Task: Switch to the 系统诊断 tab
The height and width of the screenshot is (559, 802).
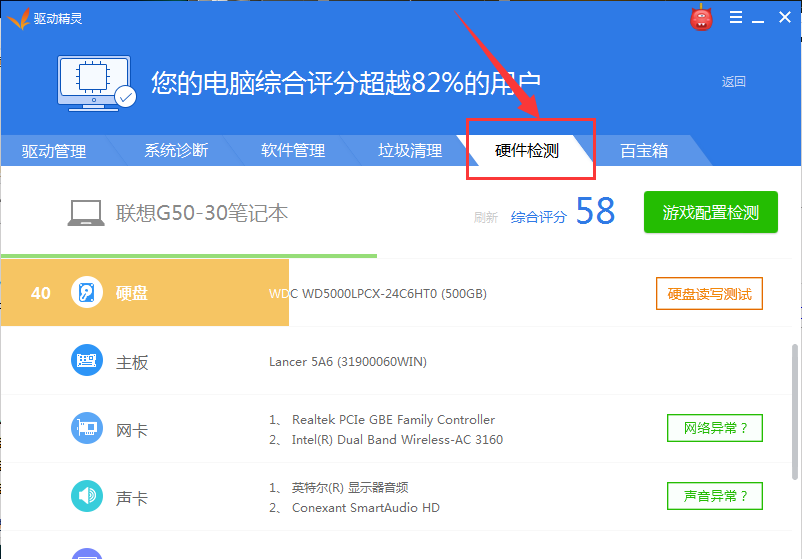Action: (x=176, y=150)
